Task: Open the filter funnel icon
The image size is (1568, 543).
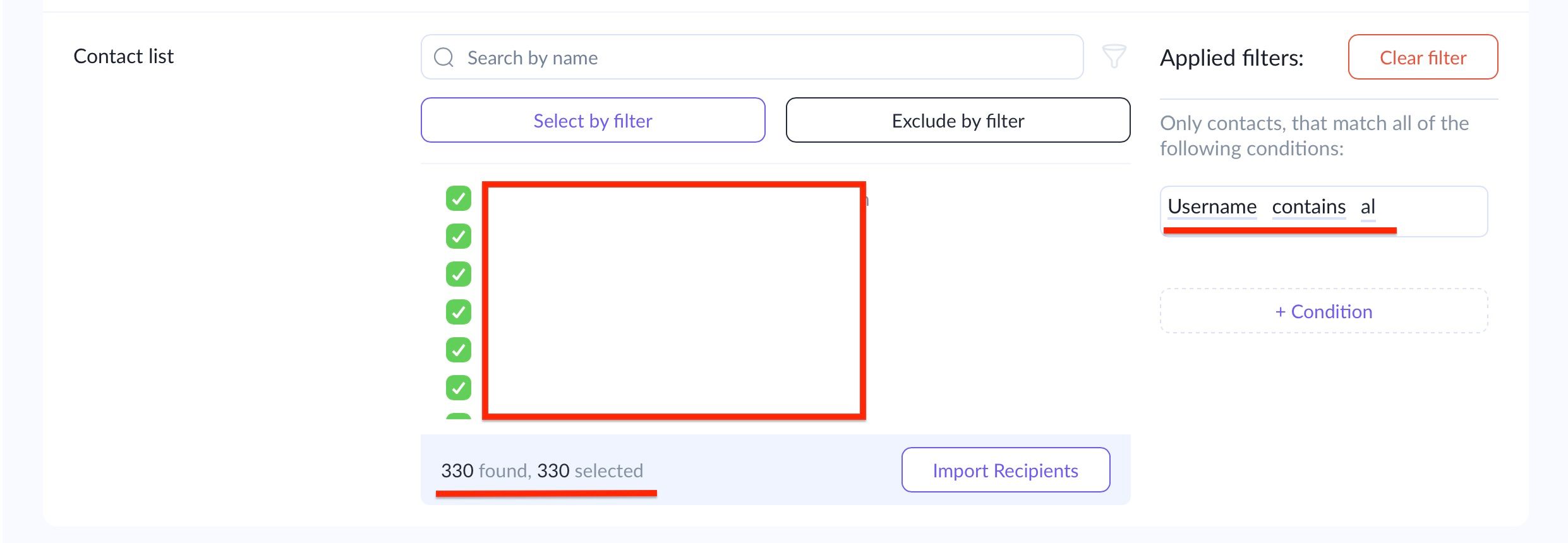Action: (x=1114, y=56)
